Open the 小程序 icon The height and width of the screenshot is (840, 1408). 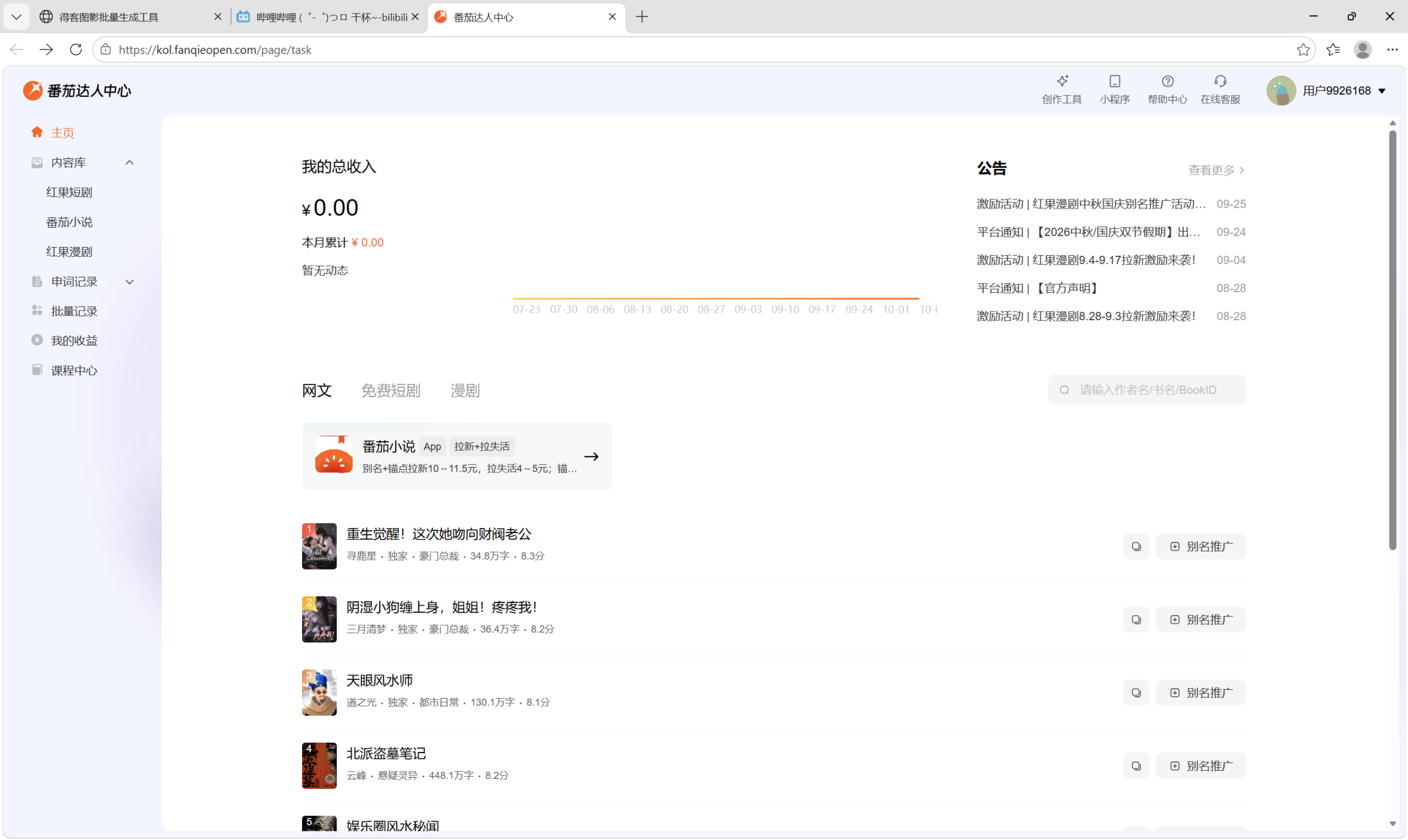click(1114, 89)
